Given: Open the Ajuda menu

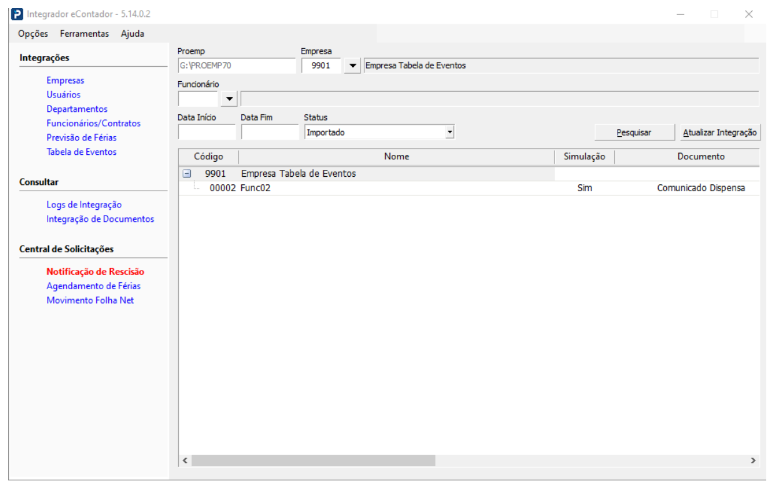Looking at the screenshot, I should click(132, 34).
